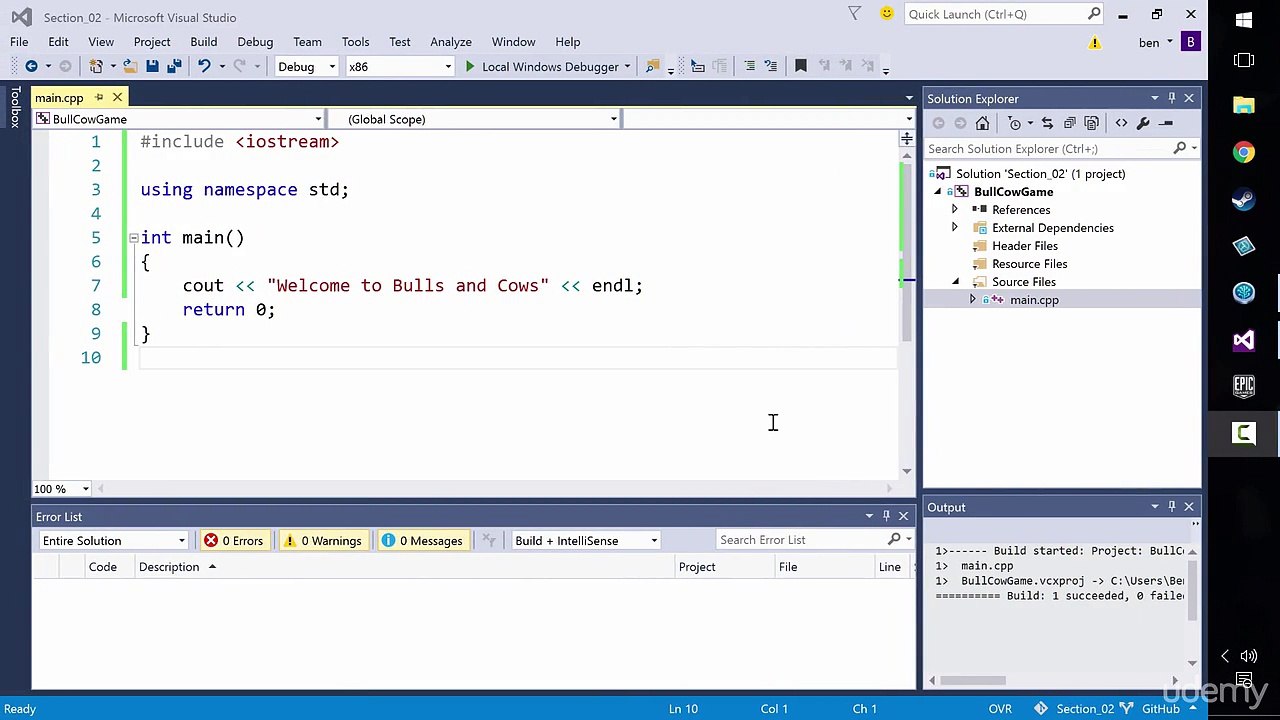
Task: Click the Navigate Backward arrow in toolbar
Action: pos(31,66)
